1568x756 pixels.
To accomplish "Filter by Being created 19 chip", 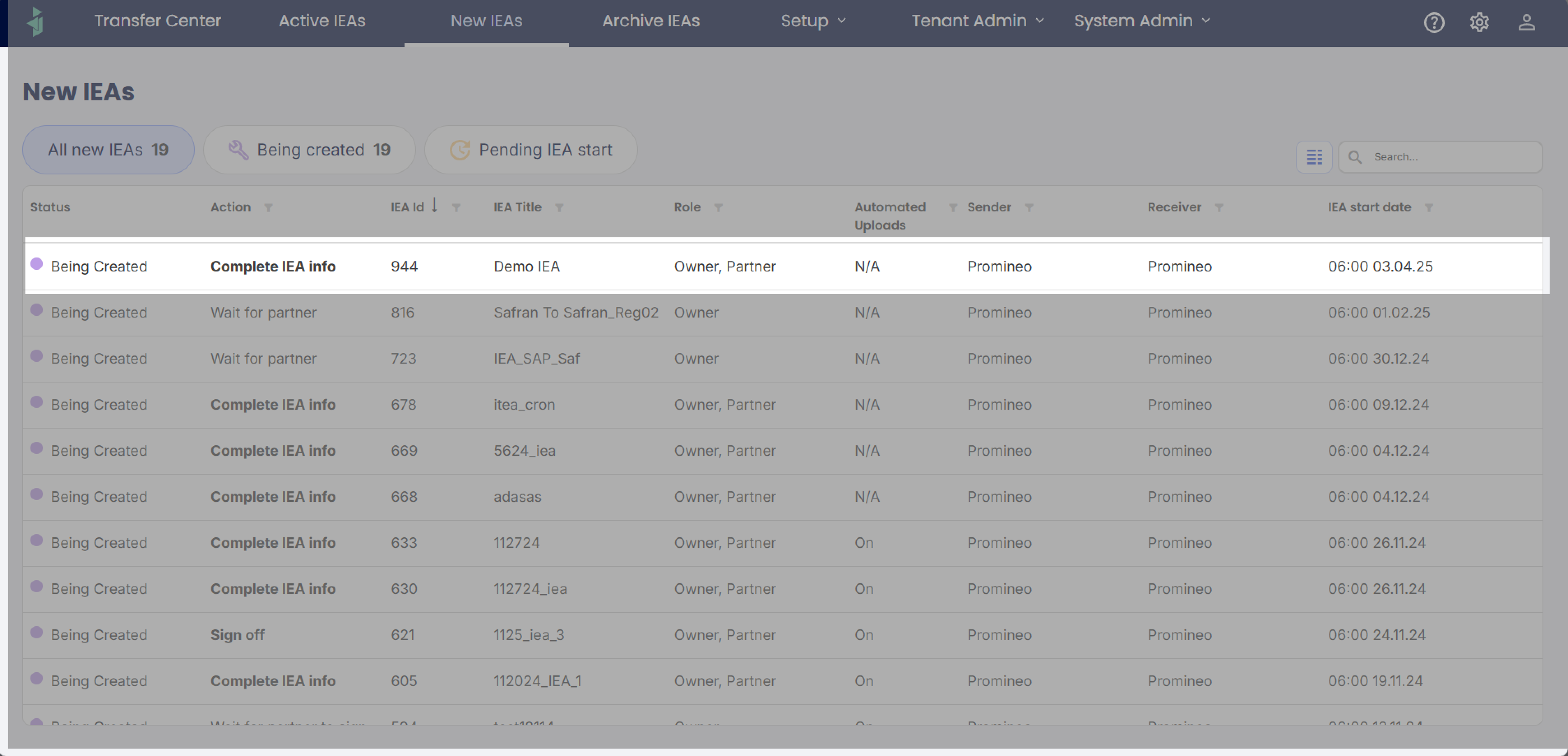I will point(309,150).
